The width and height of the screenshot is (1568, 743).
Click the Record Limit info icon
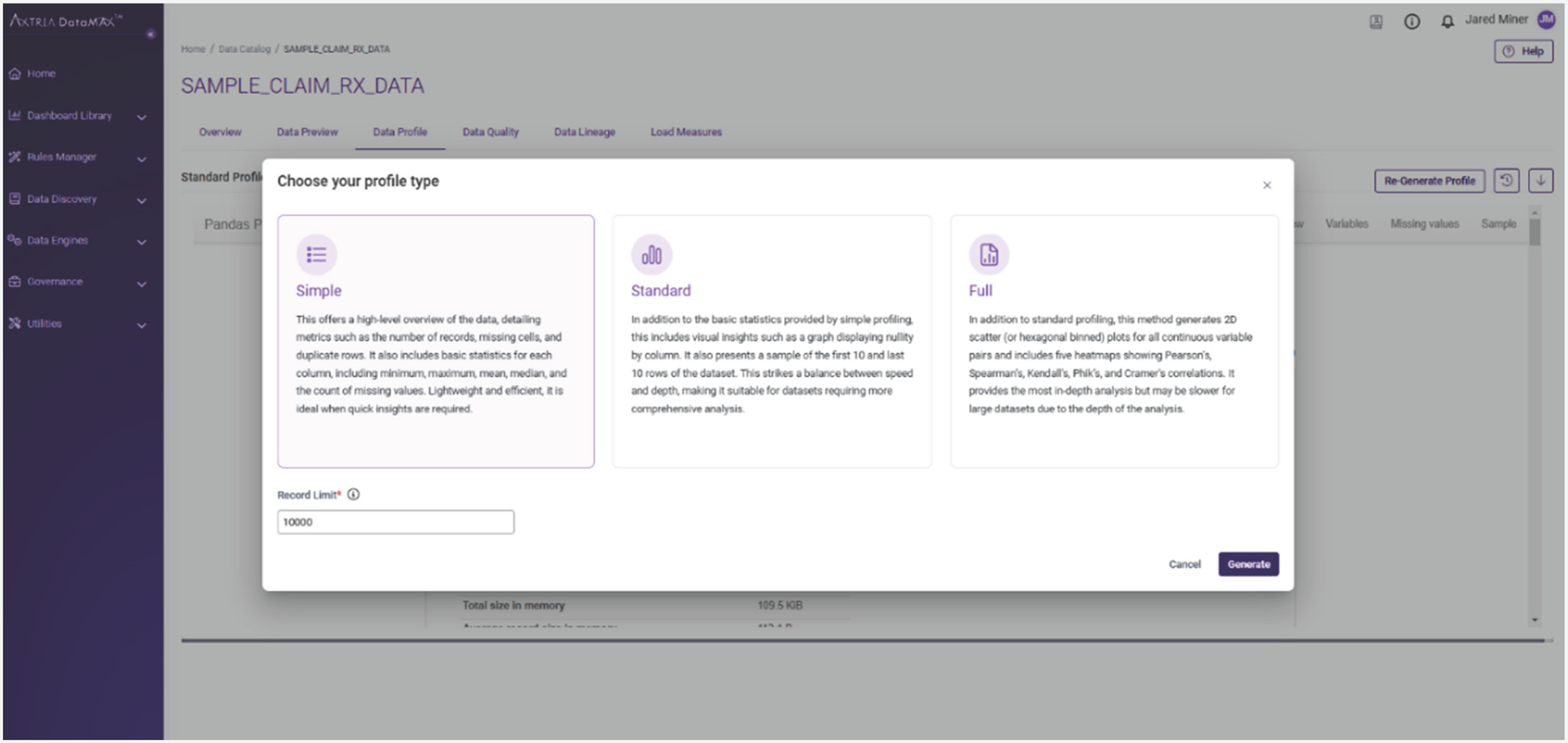pos(353,494)
